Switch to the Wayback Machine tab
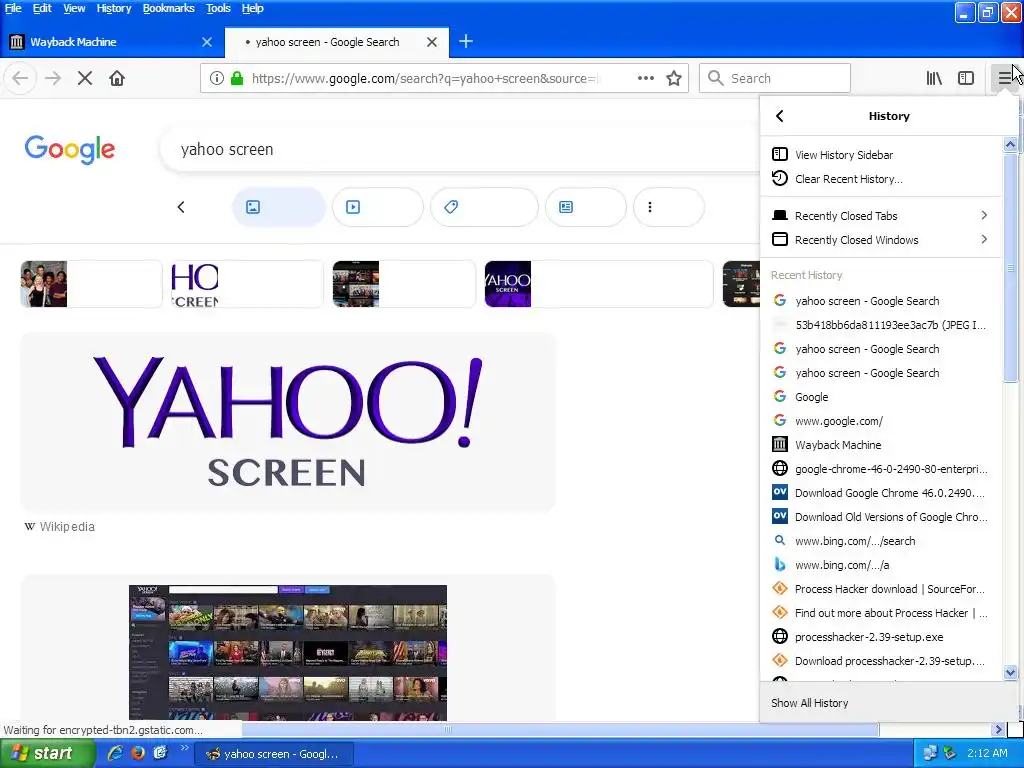Viewport: 1024px width, 768px height. pos(112,42)
